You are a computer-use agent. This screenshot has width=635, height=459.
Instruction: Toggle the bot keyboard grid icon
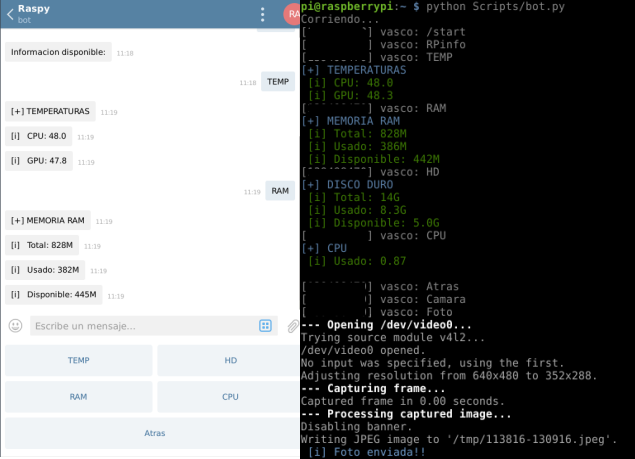point(265,326)
